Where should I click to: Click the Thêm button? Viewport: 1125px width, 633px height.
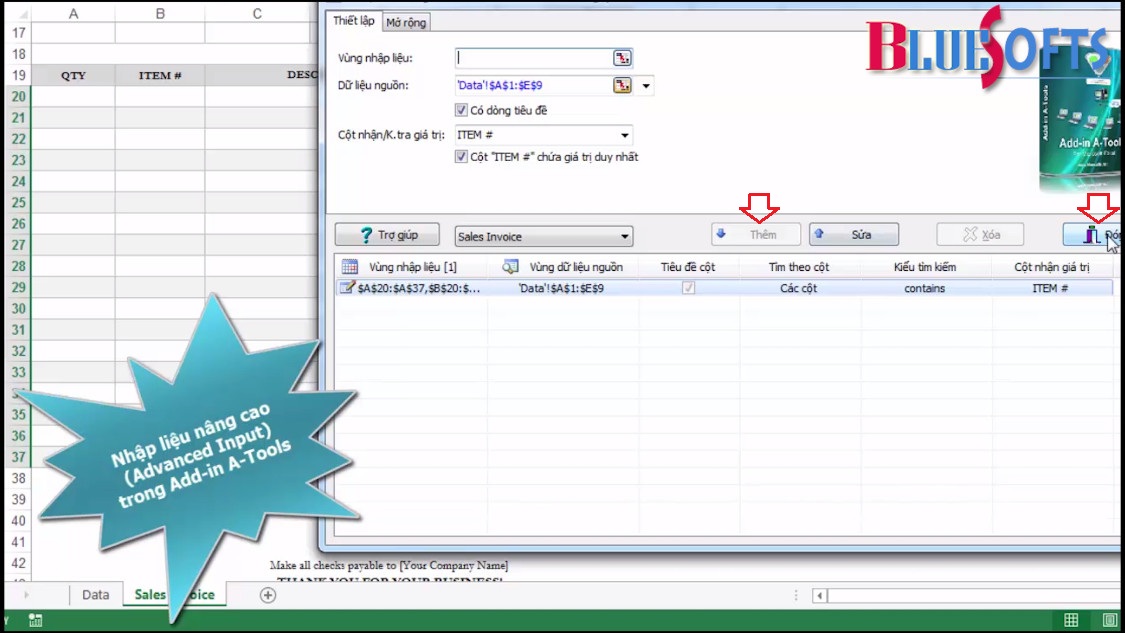pyautogui.click(x=756, y=235)
